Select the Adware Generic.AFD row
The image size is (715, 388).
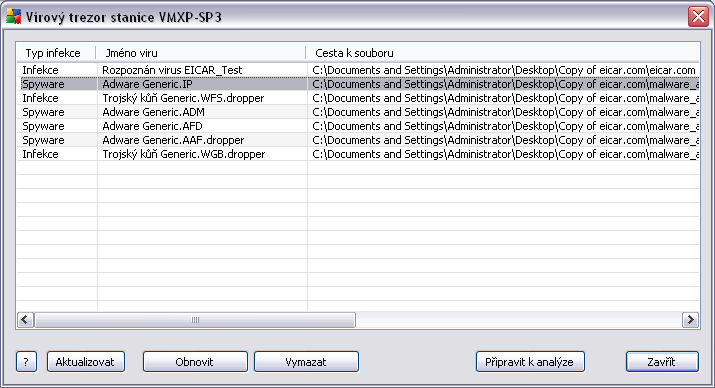[x=358, y=126]
